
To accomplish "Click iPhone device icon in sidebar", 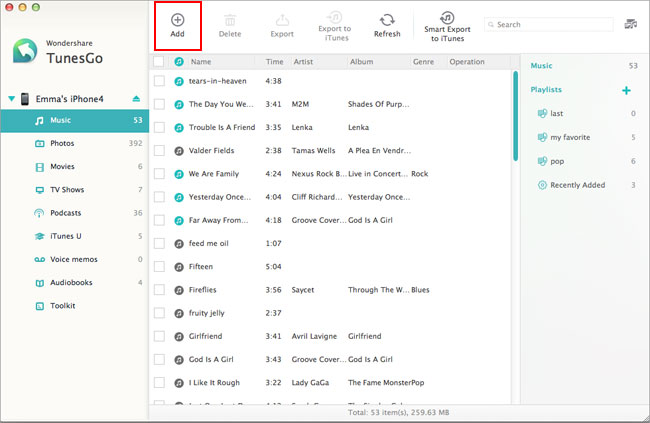I will point(25,99).
